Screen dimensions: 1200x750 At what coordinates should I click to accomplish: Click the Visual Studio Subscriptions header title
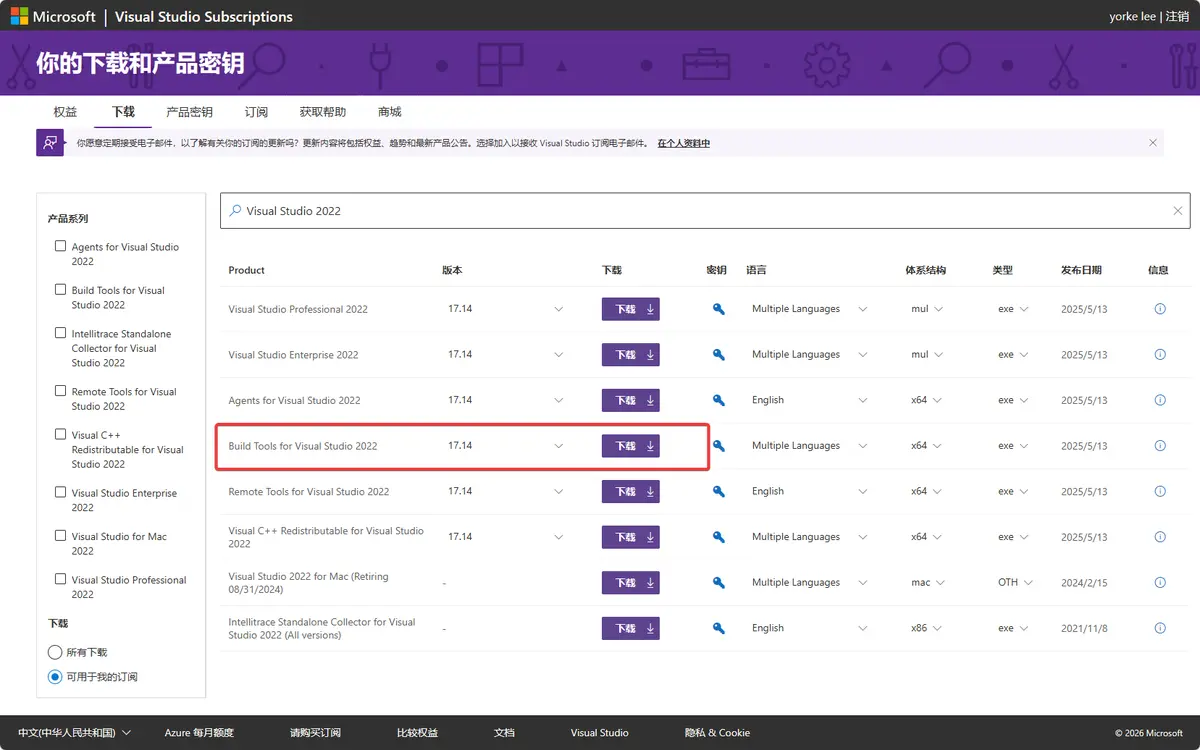204,17
